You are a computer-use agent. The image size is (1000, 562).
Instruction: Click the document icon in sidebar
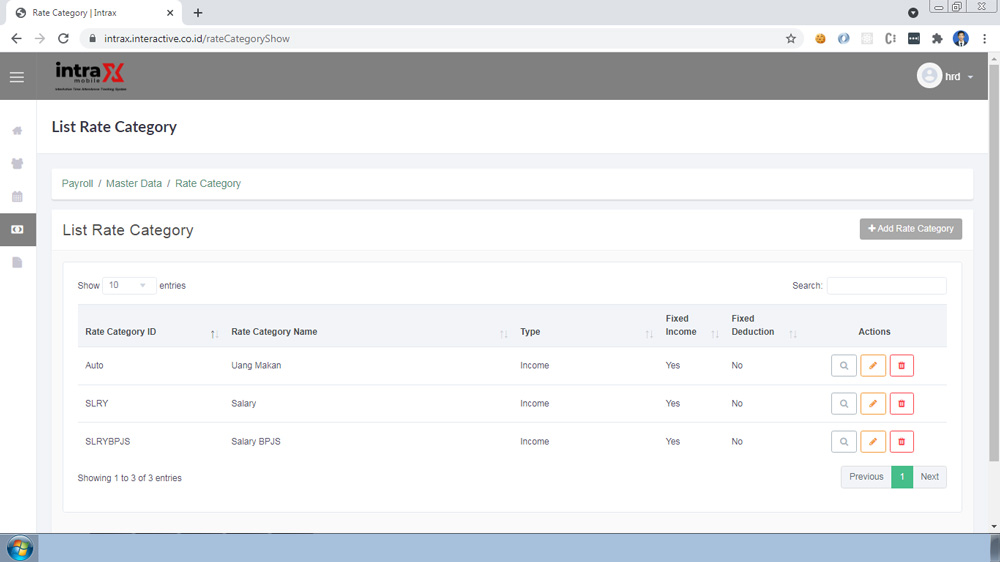coord(17,263)
